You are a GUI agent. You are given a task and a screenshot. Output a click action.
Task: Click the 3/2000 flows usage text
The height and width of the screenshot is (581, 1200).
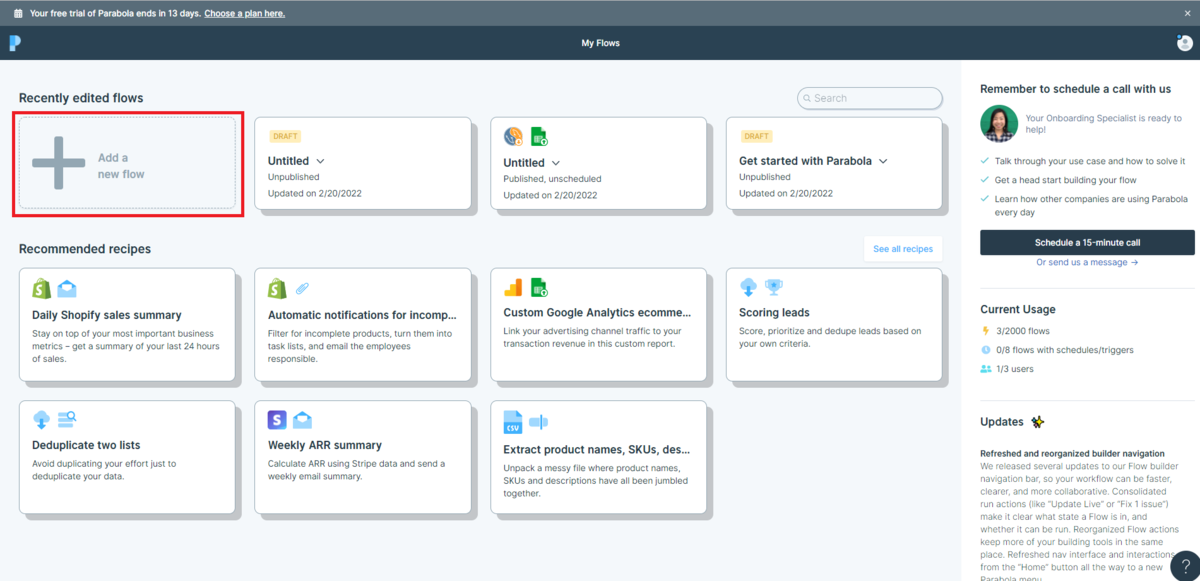coord(1023,331)
